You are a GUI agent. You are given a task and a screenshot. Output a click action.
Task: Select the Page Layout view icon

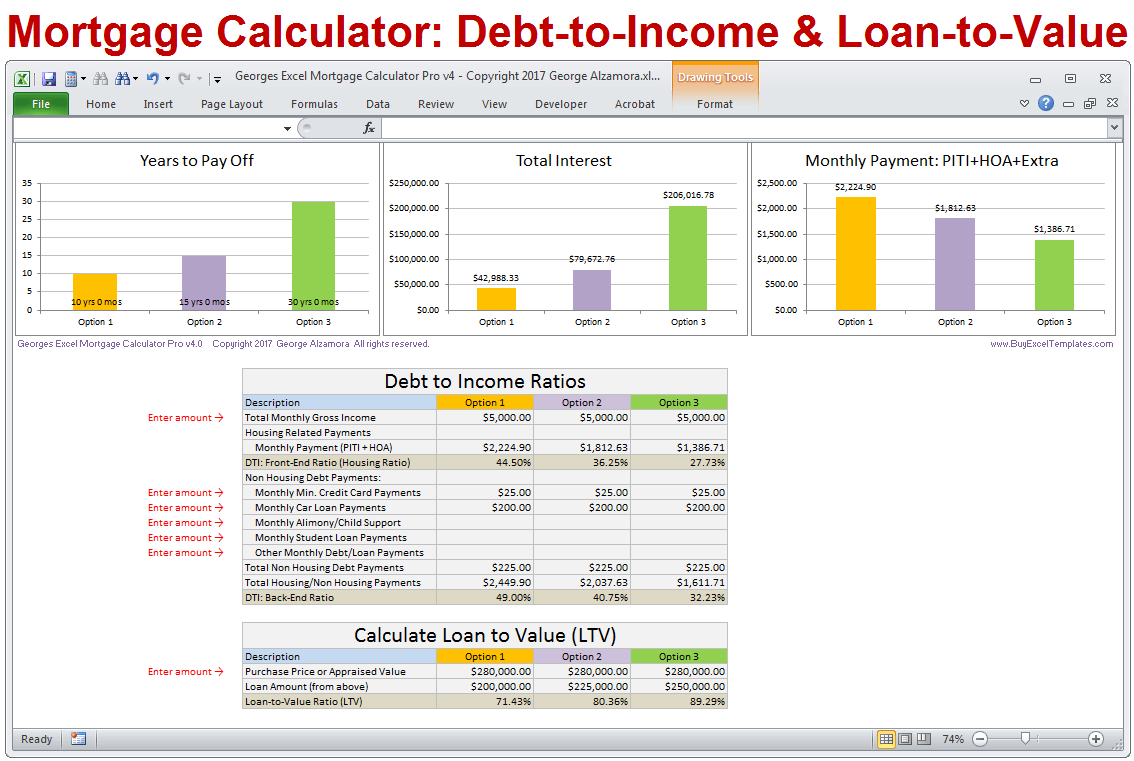(903, 739)
